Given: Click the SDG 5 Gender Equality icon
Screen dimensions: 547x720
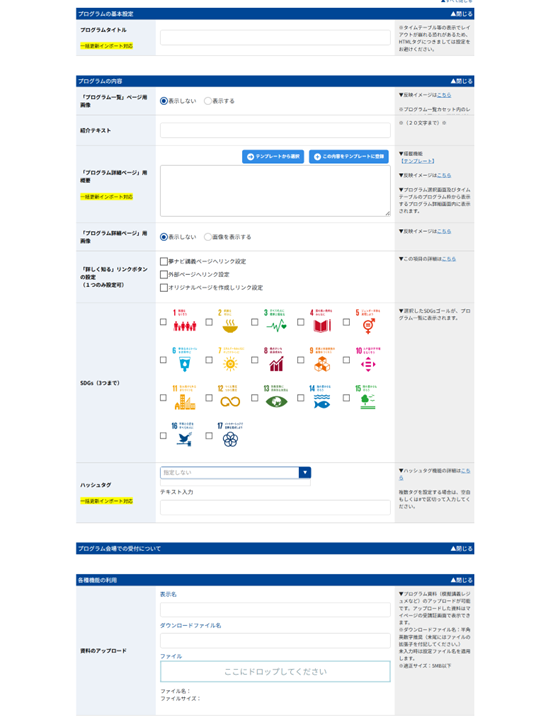Looking at the screenshot, I should (368, 321).
